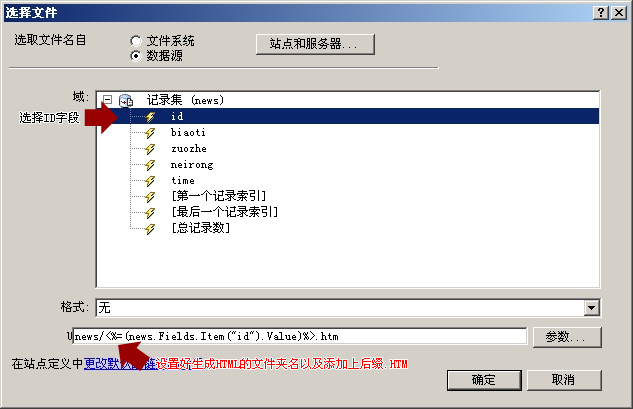Click lightning icon beside time field
633x409 pixels.
(150, 181)
